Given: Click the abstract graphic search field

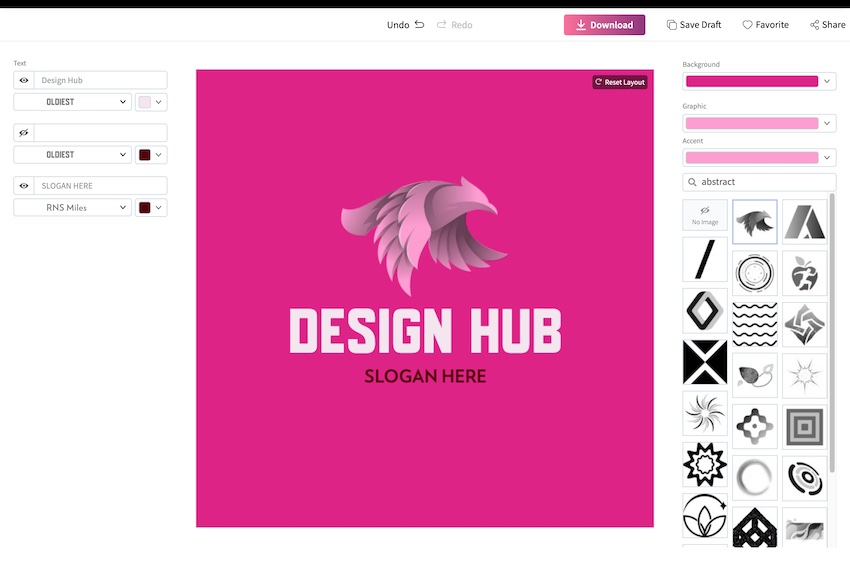Looking at the screenshot, I should pos(759,182).
